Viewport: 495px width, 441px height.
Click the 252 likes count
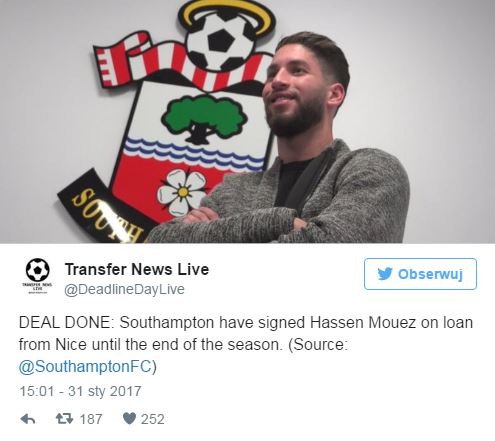(x=153, y=419)
